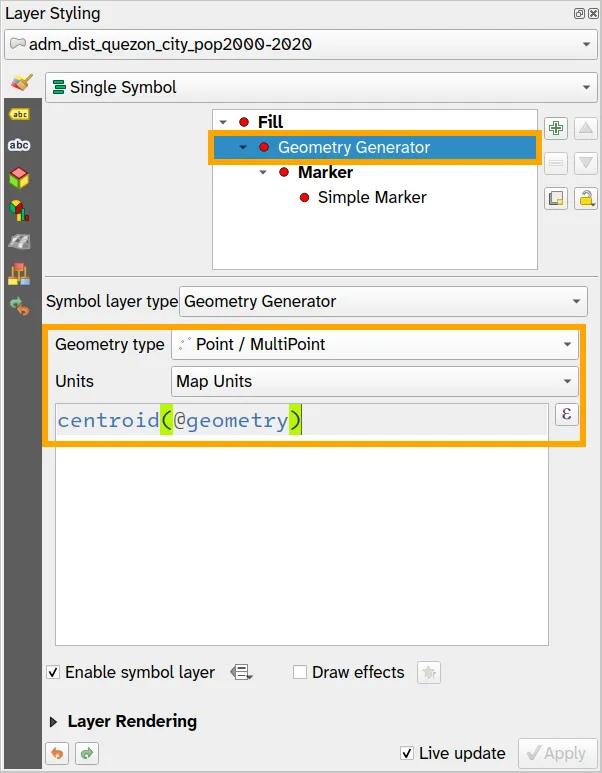602x773 pixels.
Task: Expand the Layer Rendering section
Action: [x=54, y=721]
